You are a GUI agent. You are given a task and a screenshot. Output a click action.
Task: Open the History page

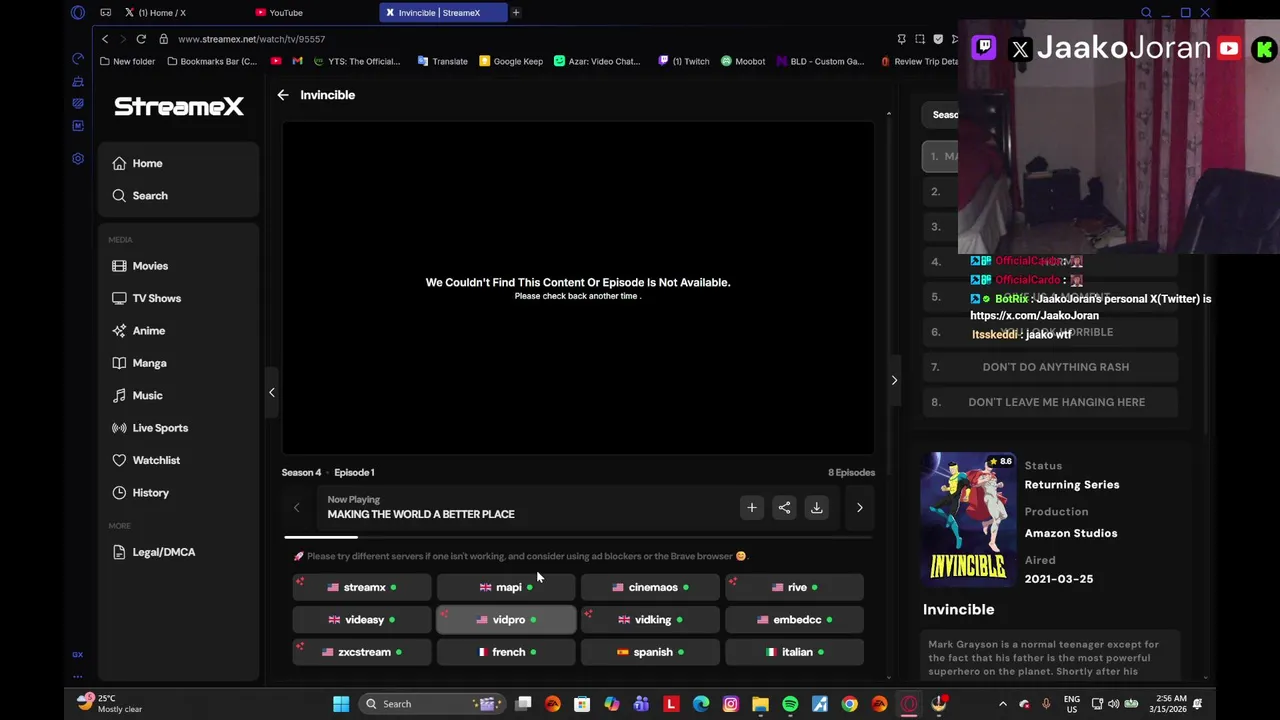[179, 493]
